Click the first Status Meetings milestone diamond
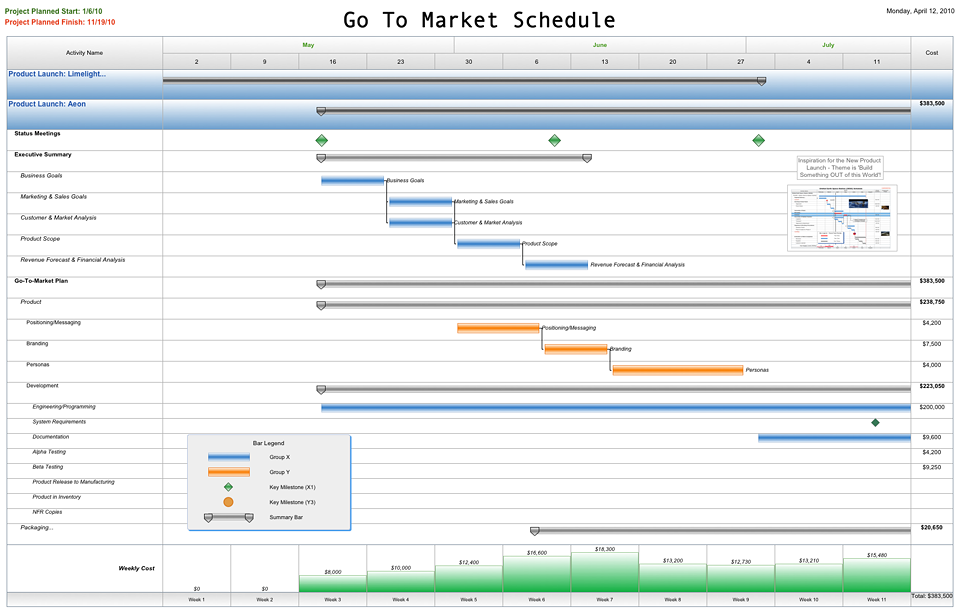Viewport: 960px width, 613px height. 321,140
